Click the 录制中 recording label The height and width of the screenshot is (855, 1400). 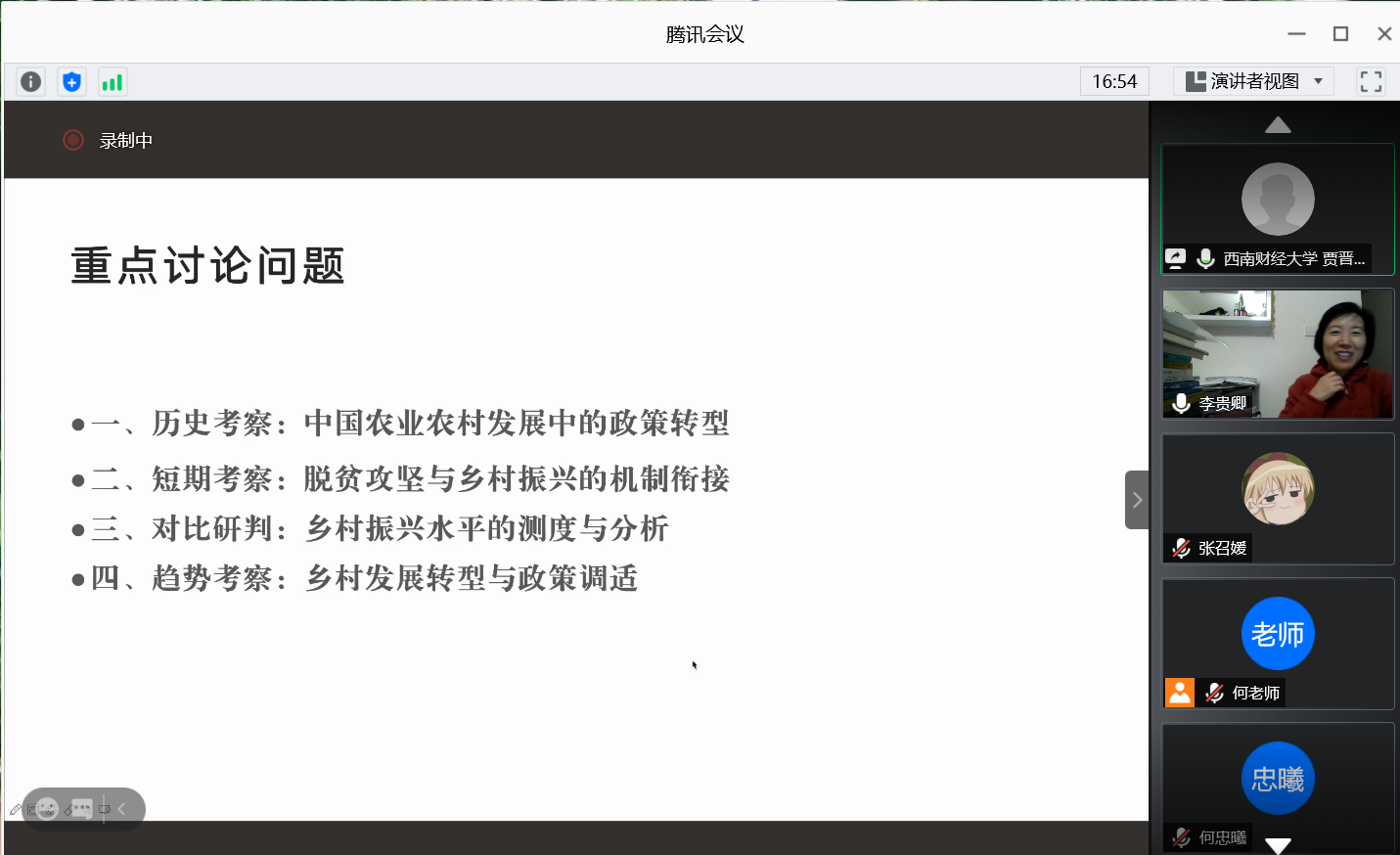(126, 141)
